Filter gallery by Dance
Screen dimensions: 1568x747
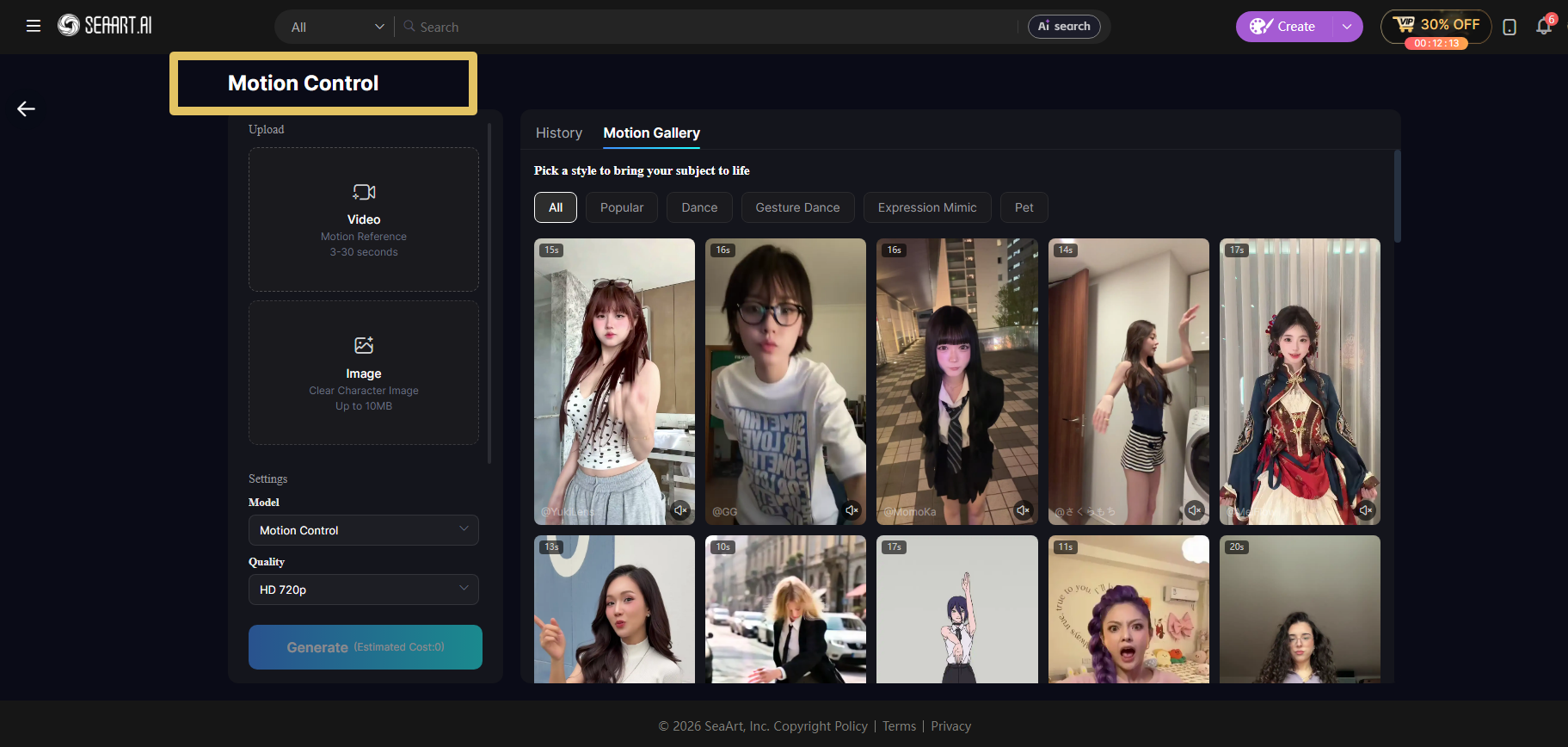(x=699, y=207)
